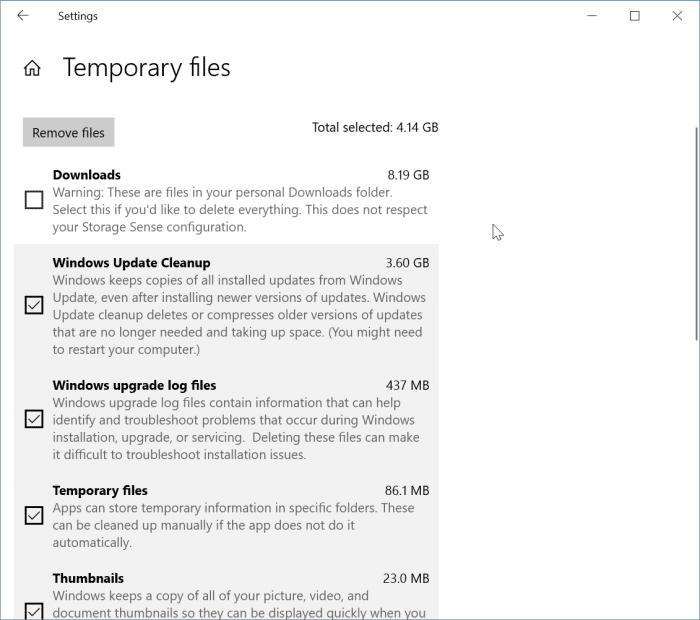
Task: Click the 86.1 MB size value
Action: [407, 491]
